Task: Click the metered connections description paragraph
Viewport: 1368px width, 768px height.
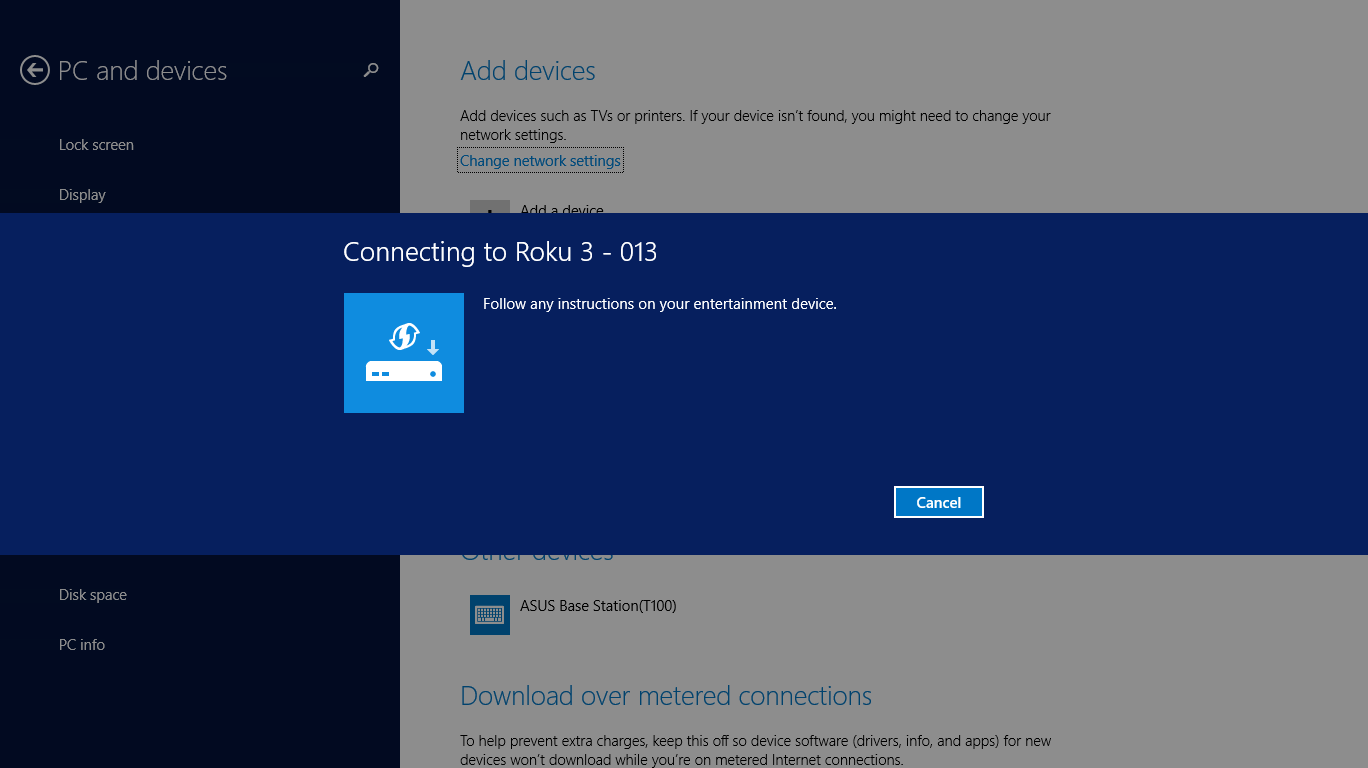Action: pos(755,750)
